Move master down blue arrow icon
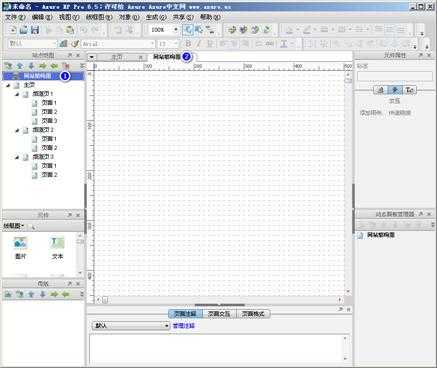The width and height of the screenshot is (437, 368). (42, 294)
